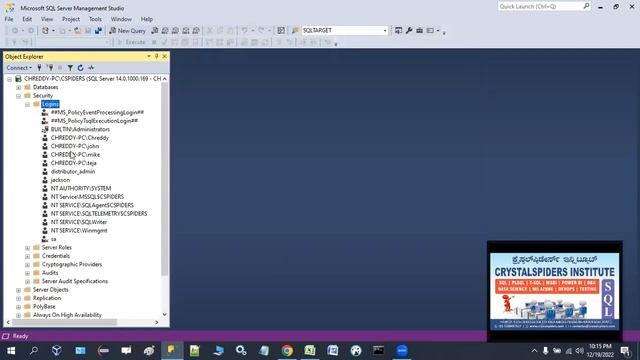Open the Project menu

click(71, 19)
